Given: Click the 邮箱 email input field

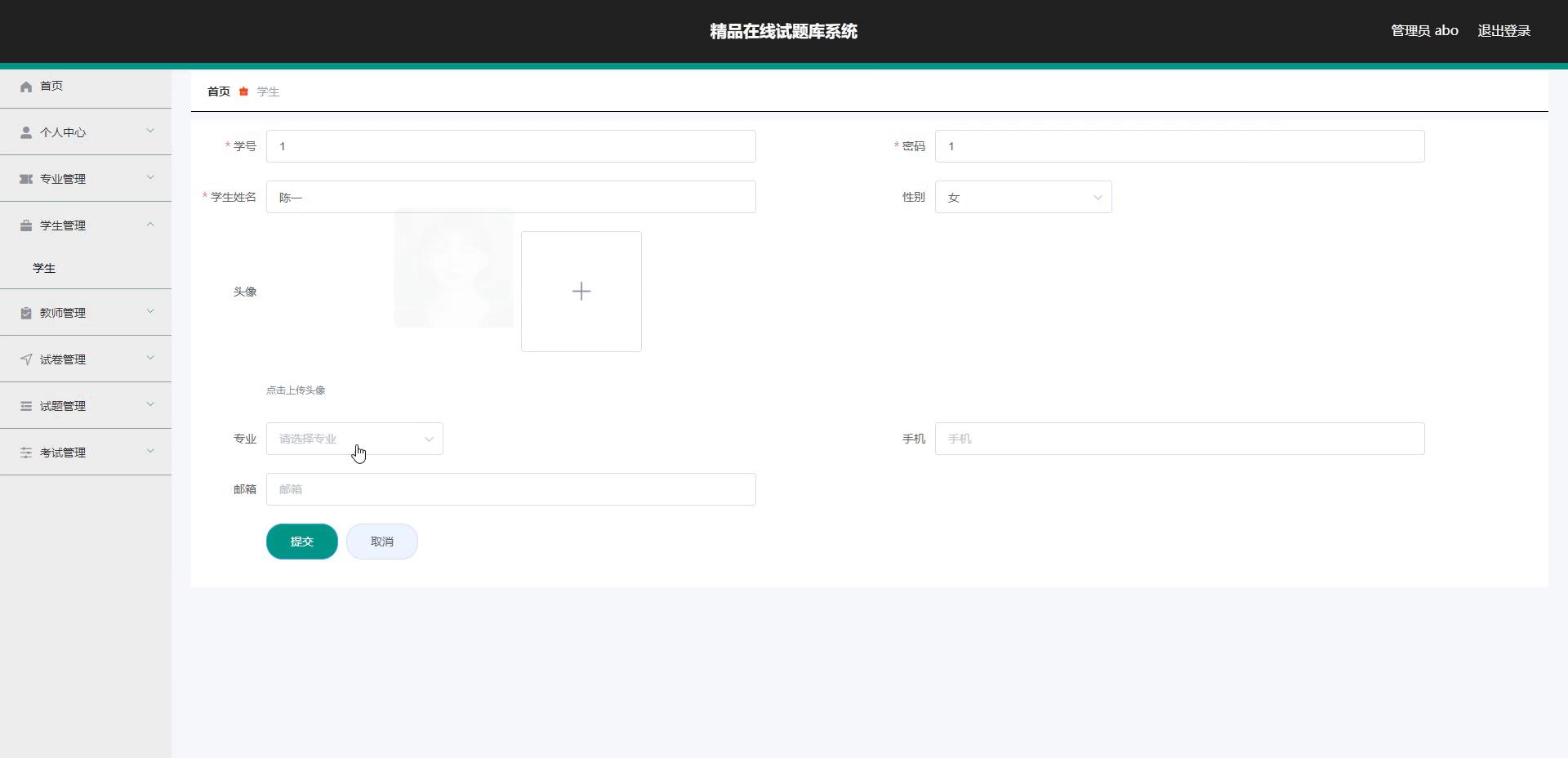Looking at the screenshot, I should pos(511,488).
